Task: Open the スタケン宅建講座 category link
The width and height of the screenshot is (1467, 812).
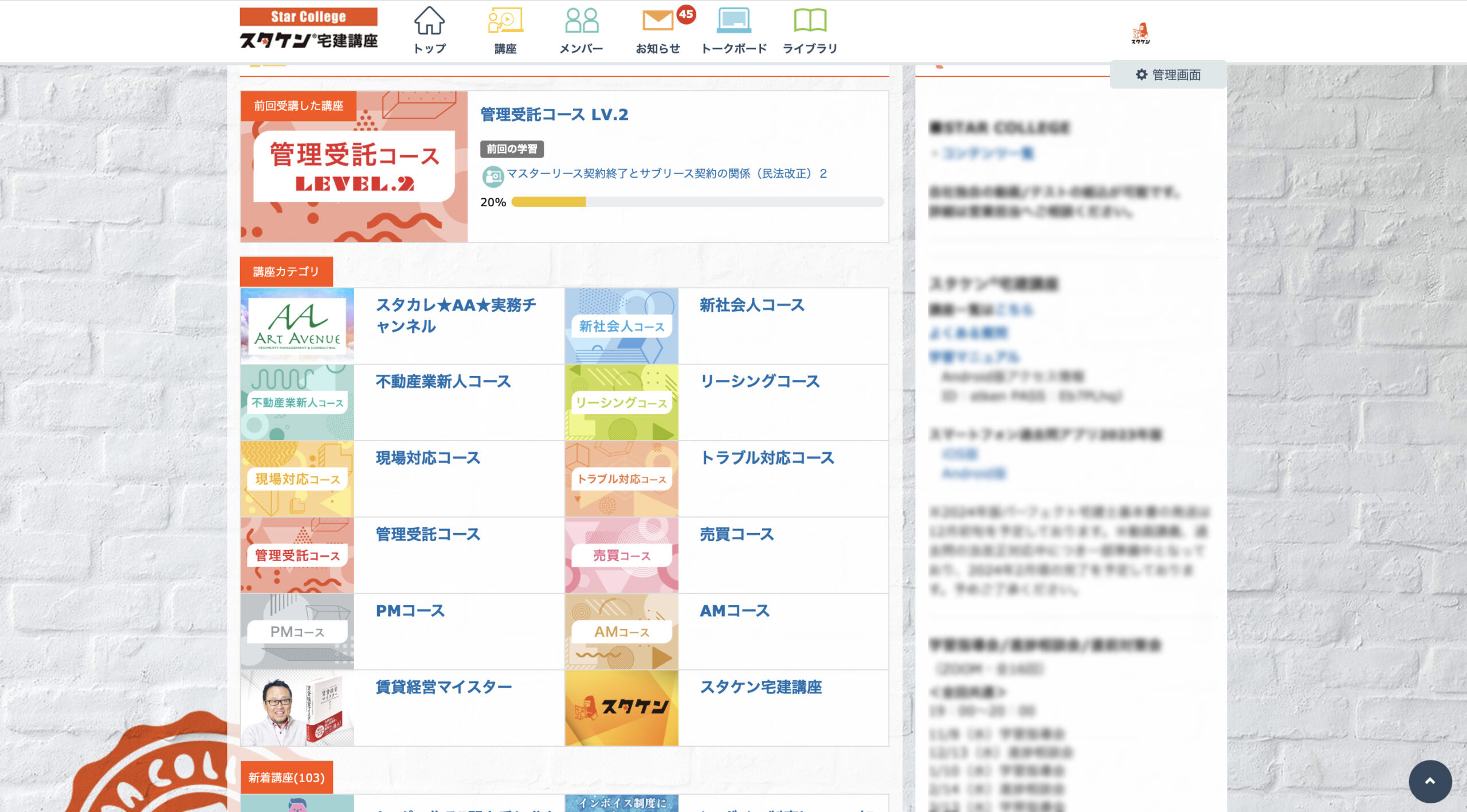Action: point(760,687)
